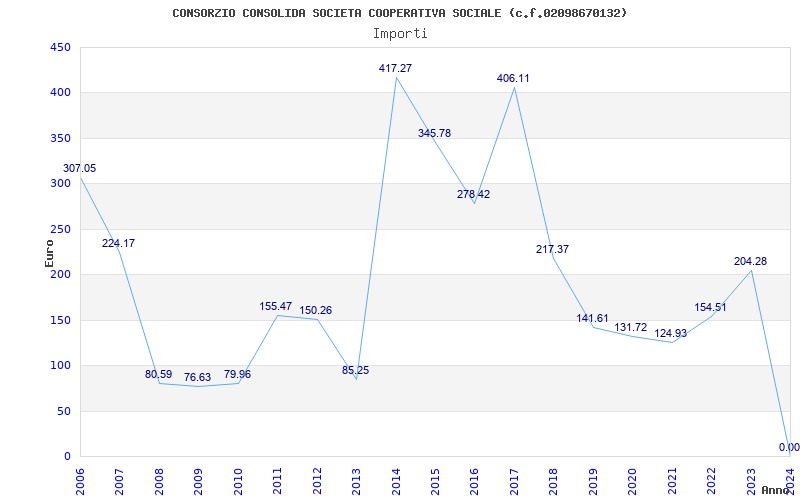The width and height of the screenshot is (800, 500).
Task: Click the 406.11 value label
Action: (x=513, y=79)
